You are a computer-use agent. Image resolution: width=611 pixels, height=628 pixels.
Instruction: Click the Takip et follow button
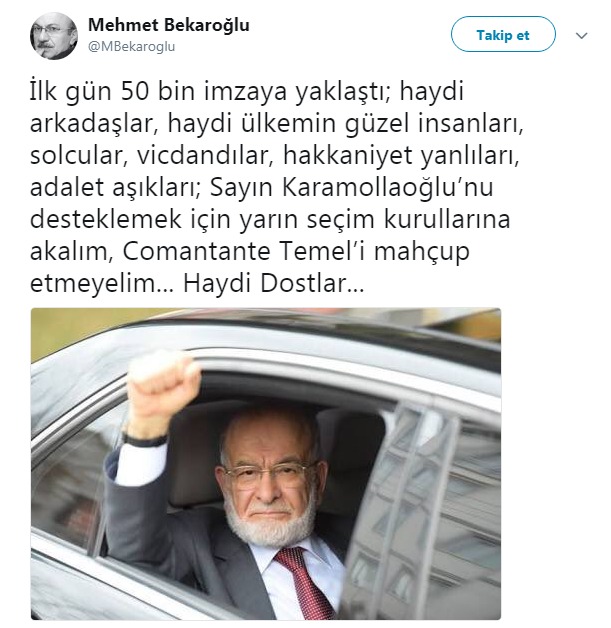click(x=503, y=34)
